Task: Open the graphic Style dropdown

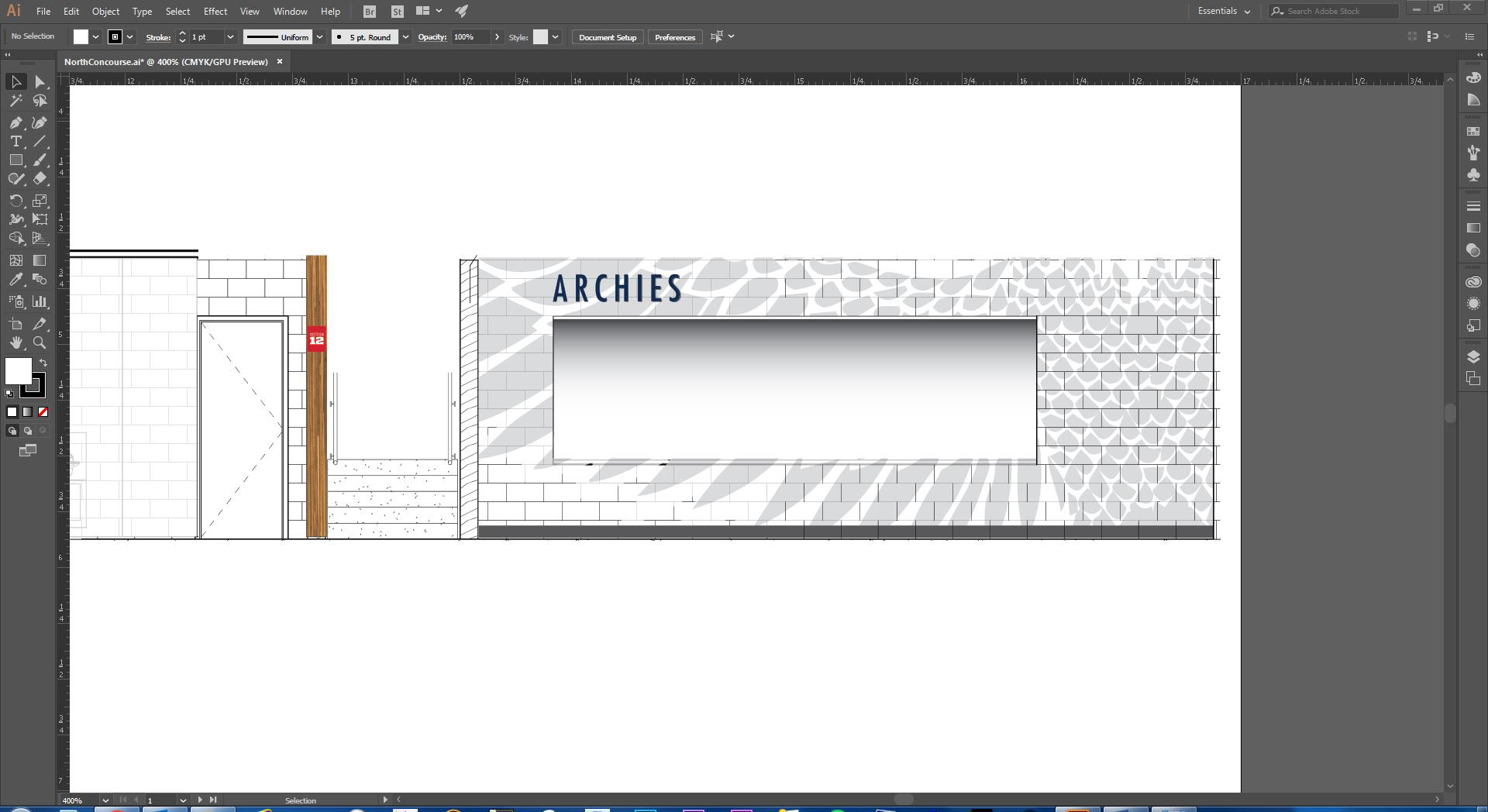Action: [555, 37]
